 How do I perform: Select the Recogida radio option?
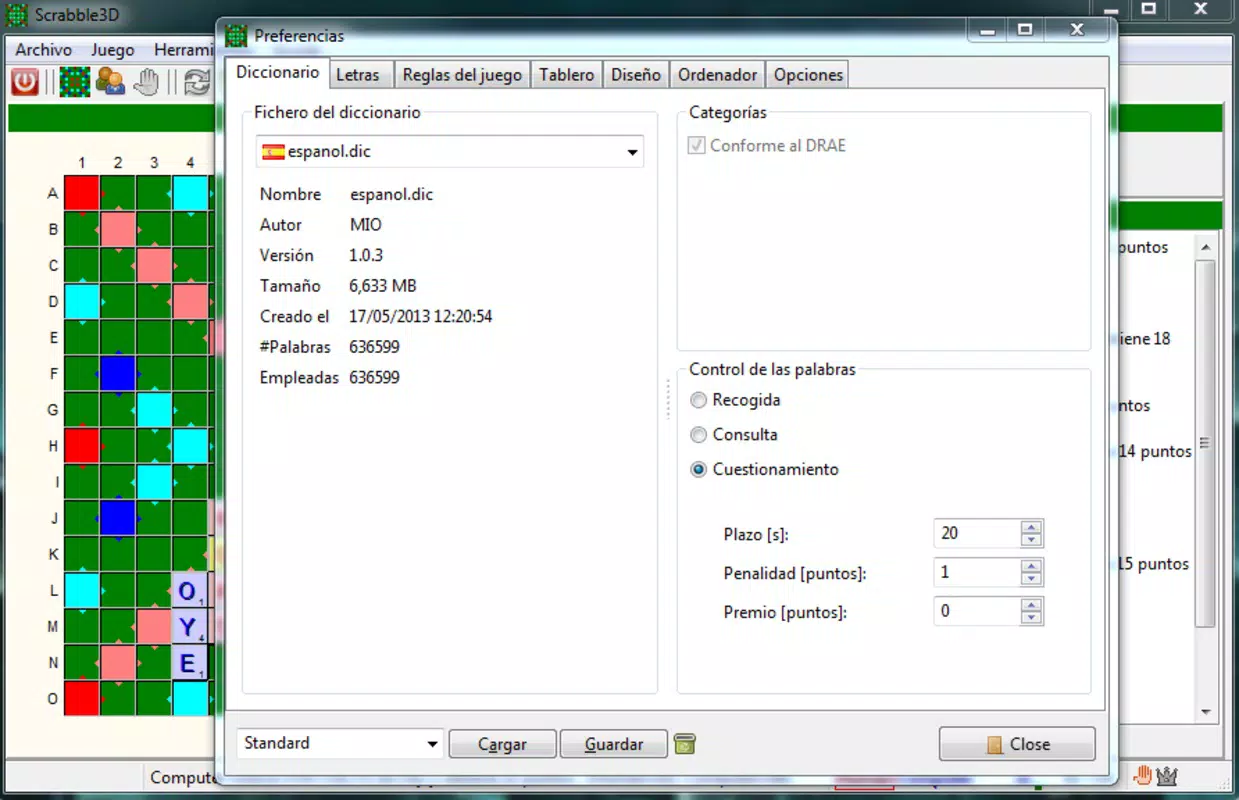(699, 400)
